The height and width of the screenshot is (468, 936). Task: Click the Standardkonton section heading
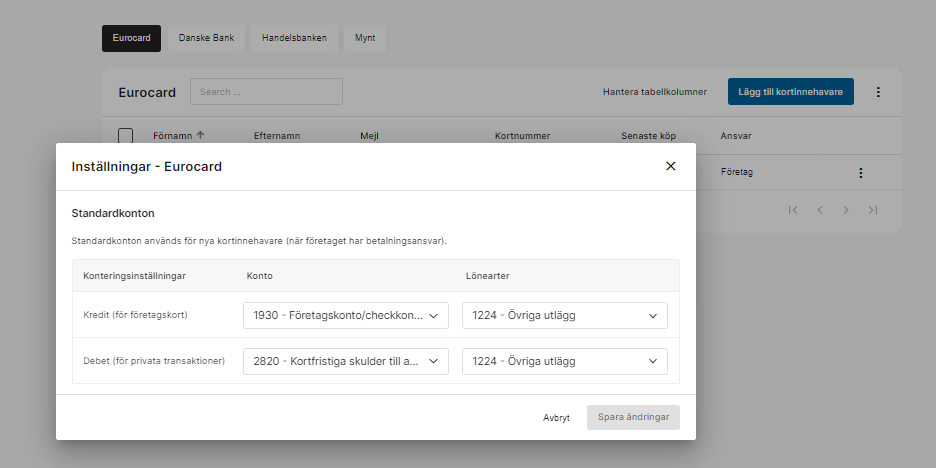[x=113, y=213]
